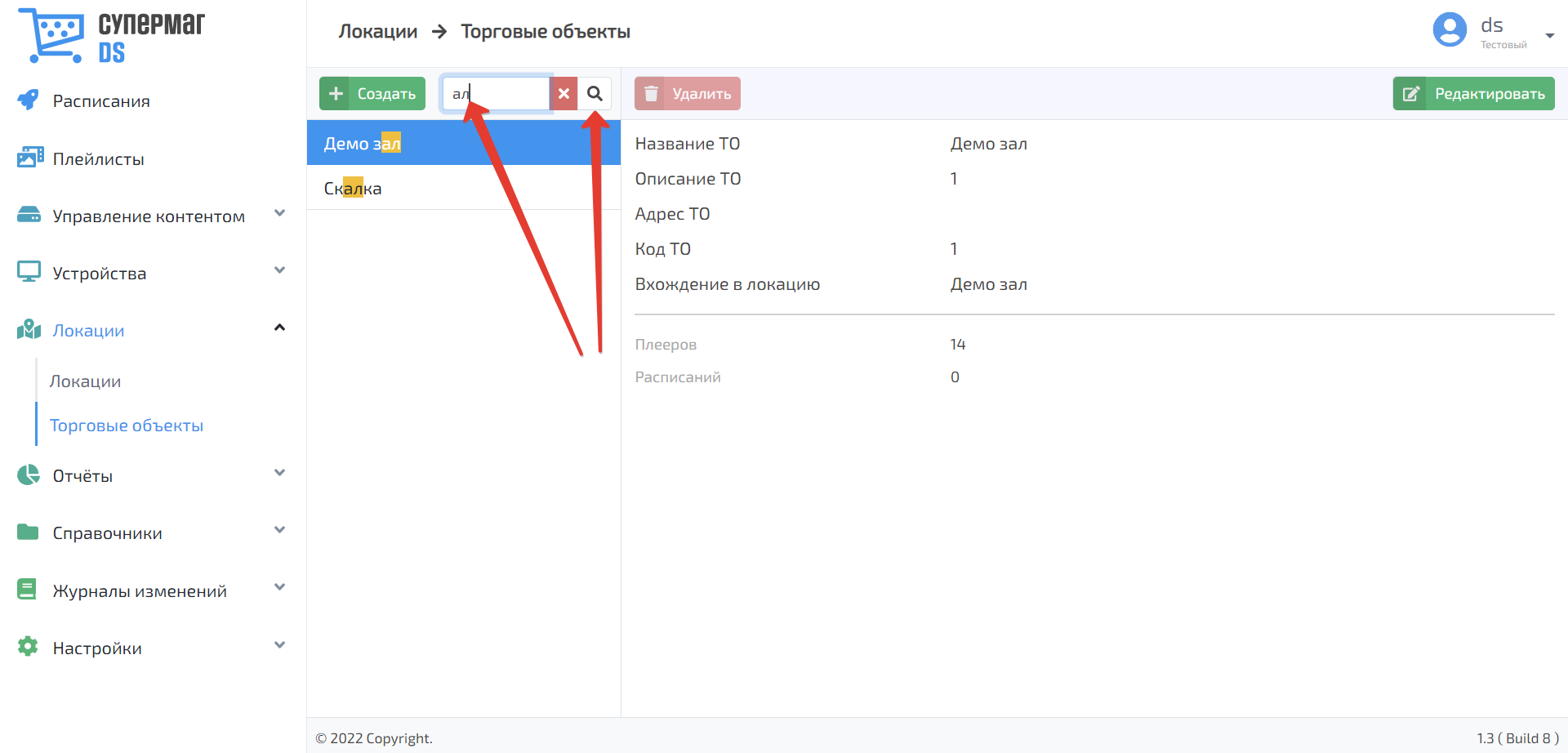Expand the Журналы изменений chevron
This screenshot has width=1568, height=753.
(x=280, y=587)
